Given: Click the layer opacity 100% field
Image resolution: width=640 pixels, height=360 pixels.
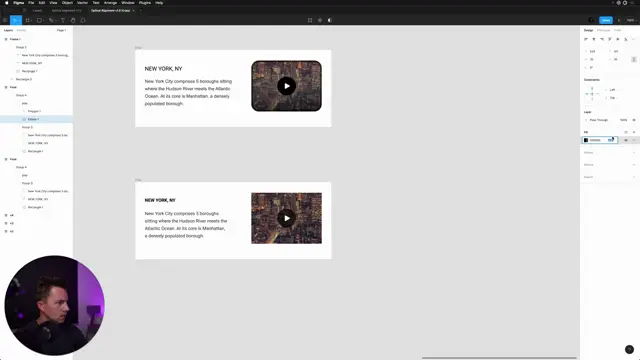Looking at the screenshot, I should pyautogui.click(x=623, y=120).
